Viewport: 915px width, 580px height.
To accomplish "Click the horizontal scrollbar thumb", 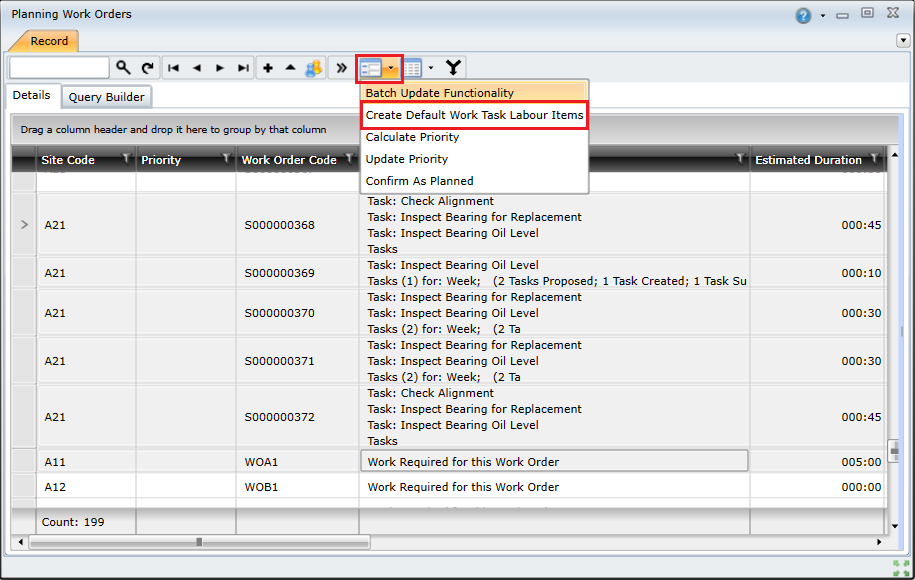I will click(x=199, y=542).
